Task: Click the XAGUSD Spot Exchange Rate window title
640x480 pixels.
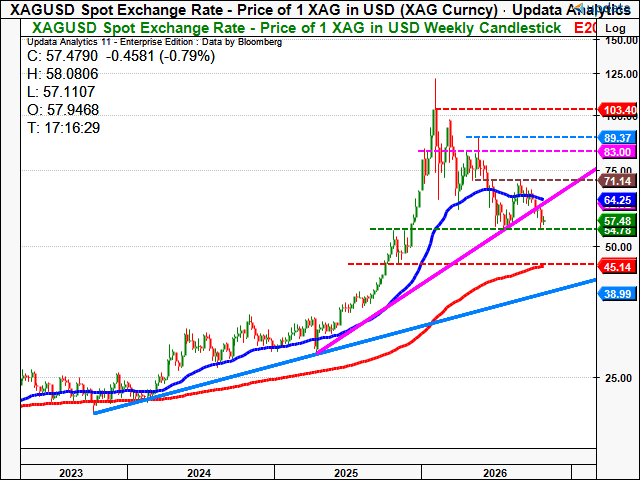Action: tap(320, 9)
